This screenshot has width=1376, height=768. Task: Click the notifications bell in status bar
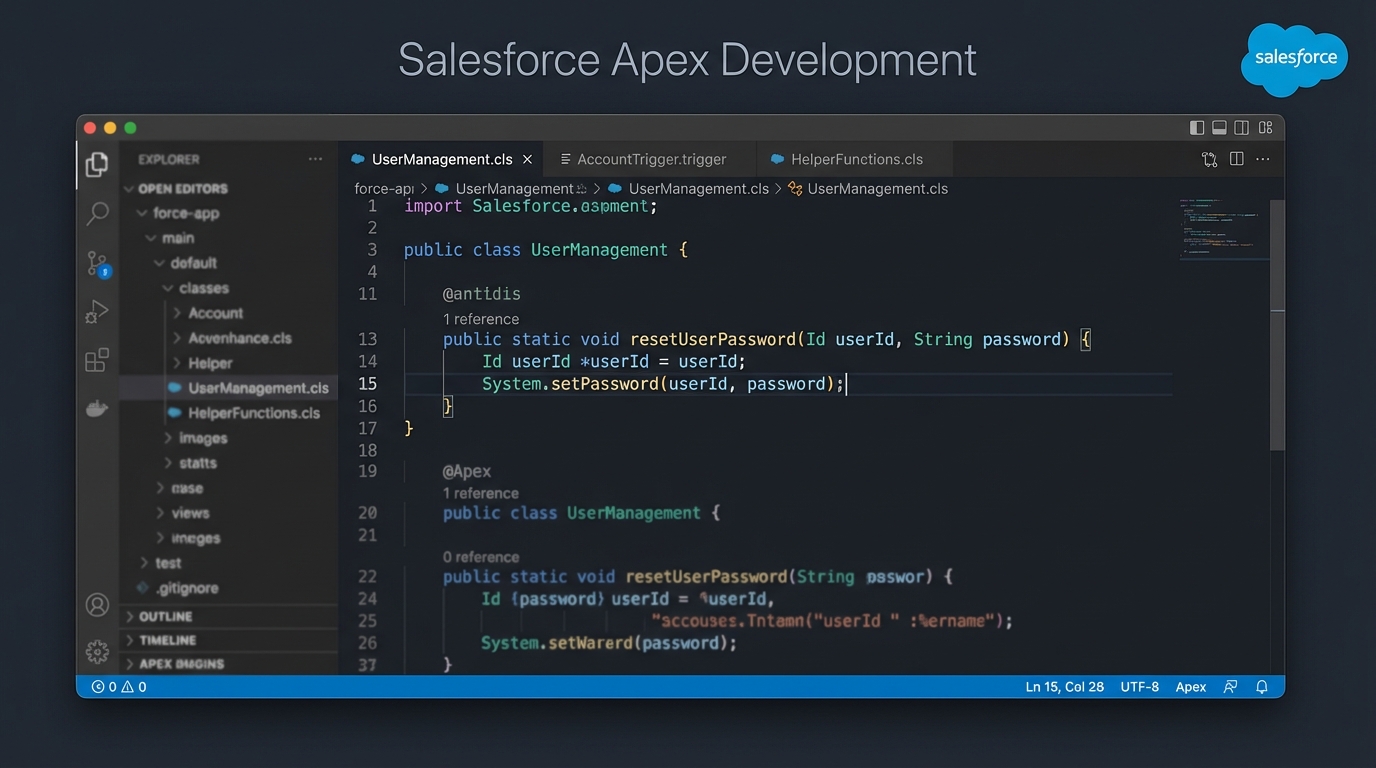(x=1262, y=687)
